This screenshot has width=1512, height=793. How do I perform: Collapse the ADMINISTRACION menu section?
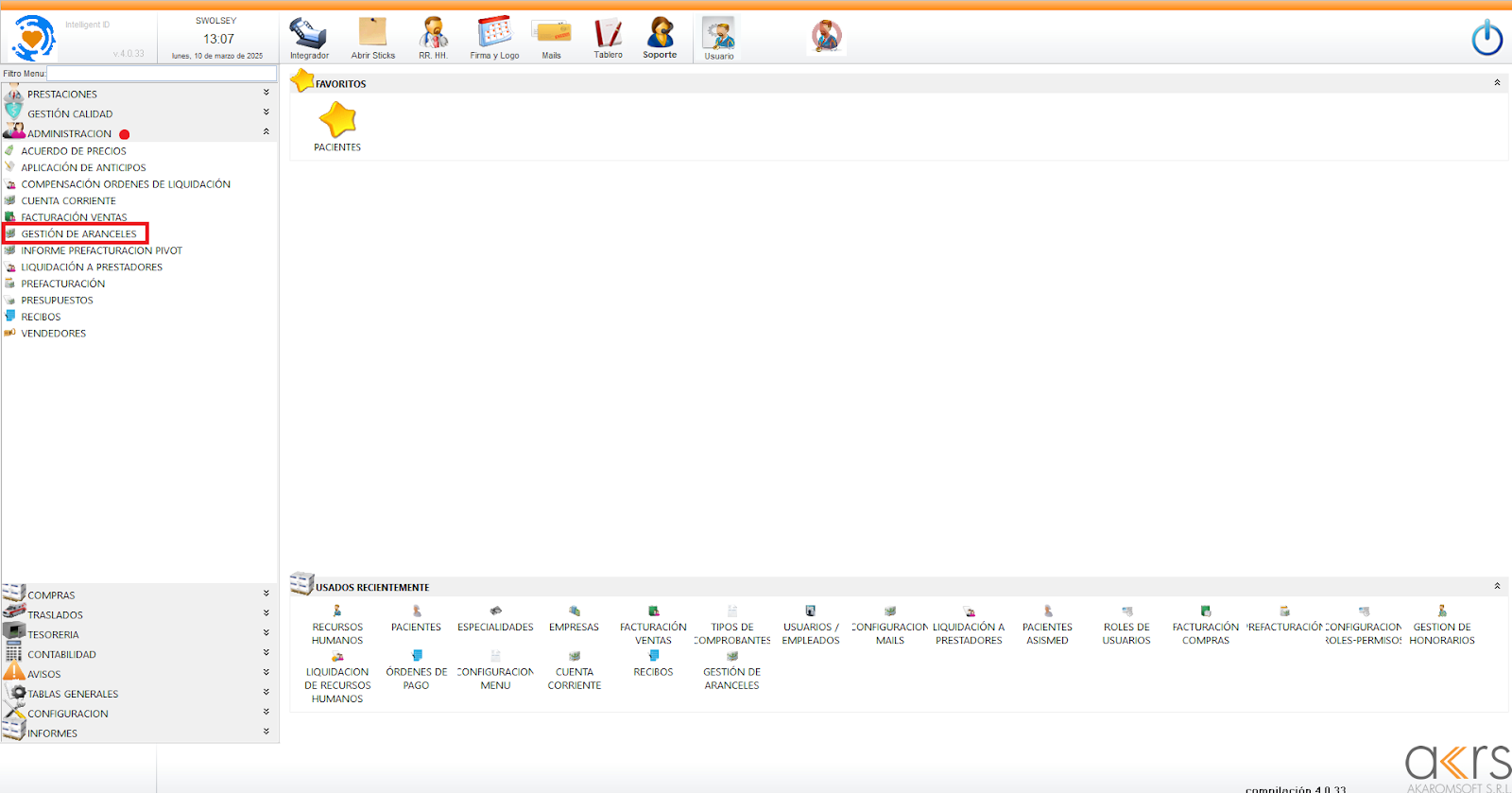[266, 132]
